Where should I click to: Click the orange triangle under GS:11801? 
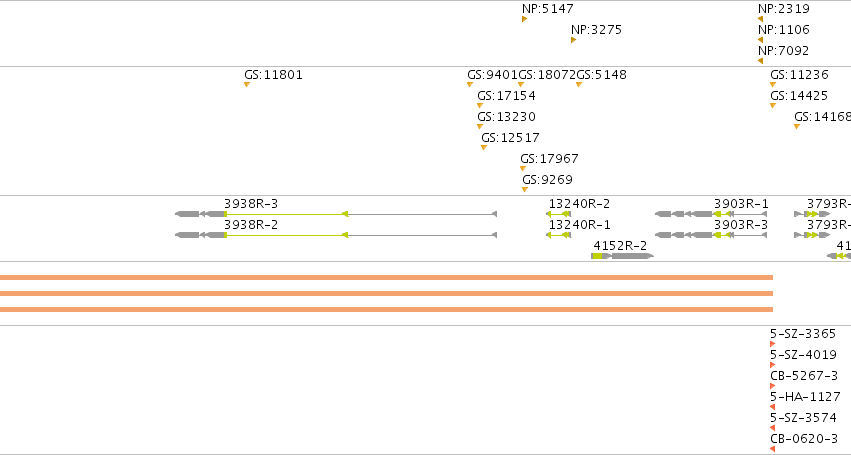click(247, 85)
